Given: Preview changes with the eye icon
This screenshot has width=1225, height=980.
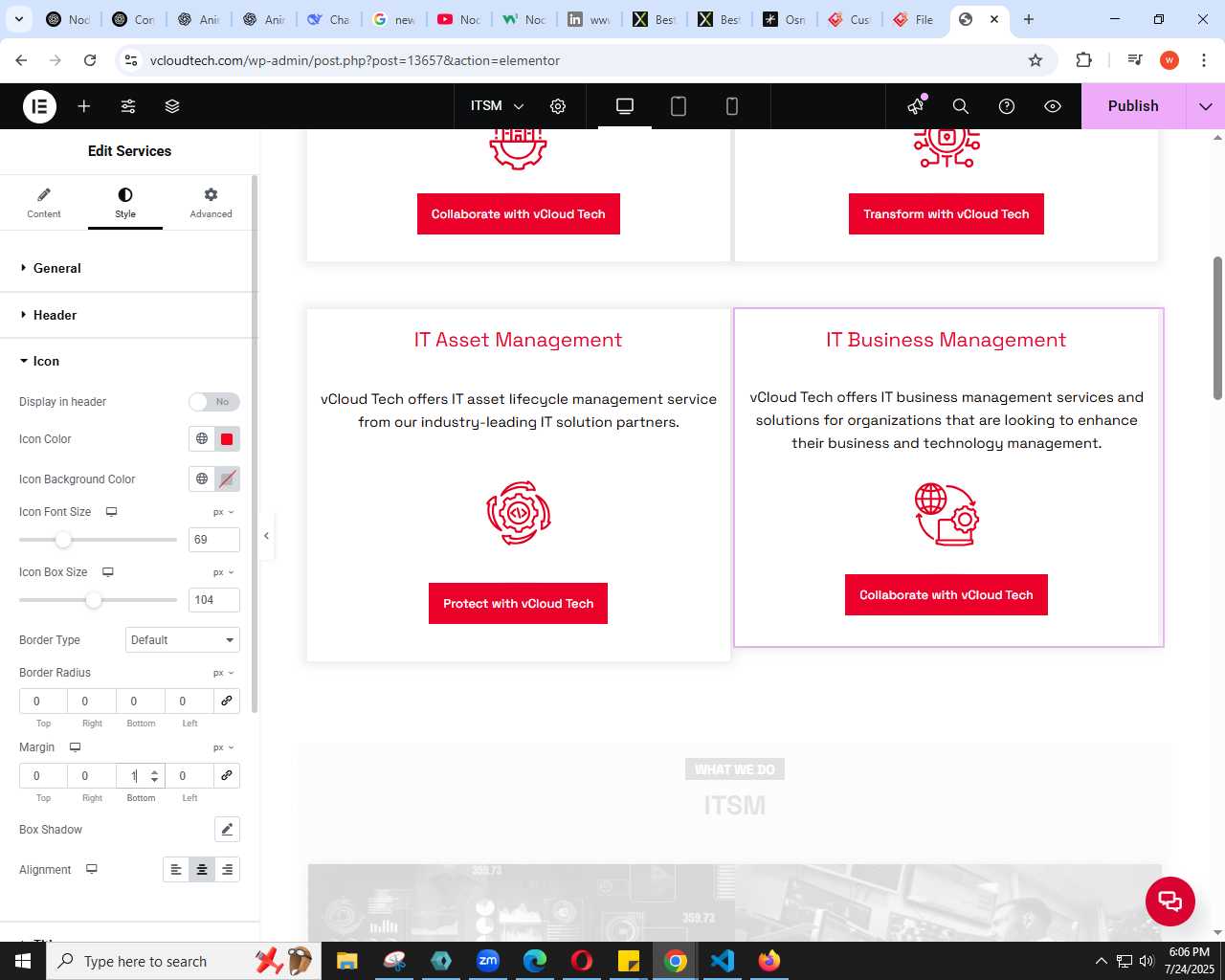Looking at the screenshot, I should click(x=1053, y=106).
